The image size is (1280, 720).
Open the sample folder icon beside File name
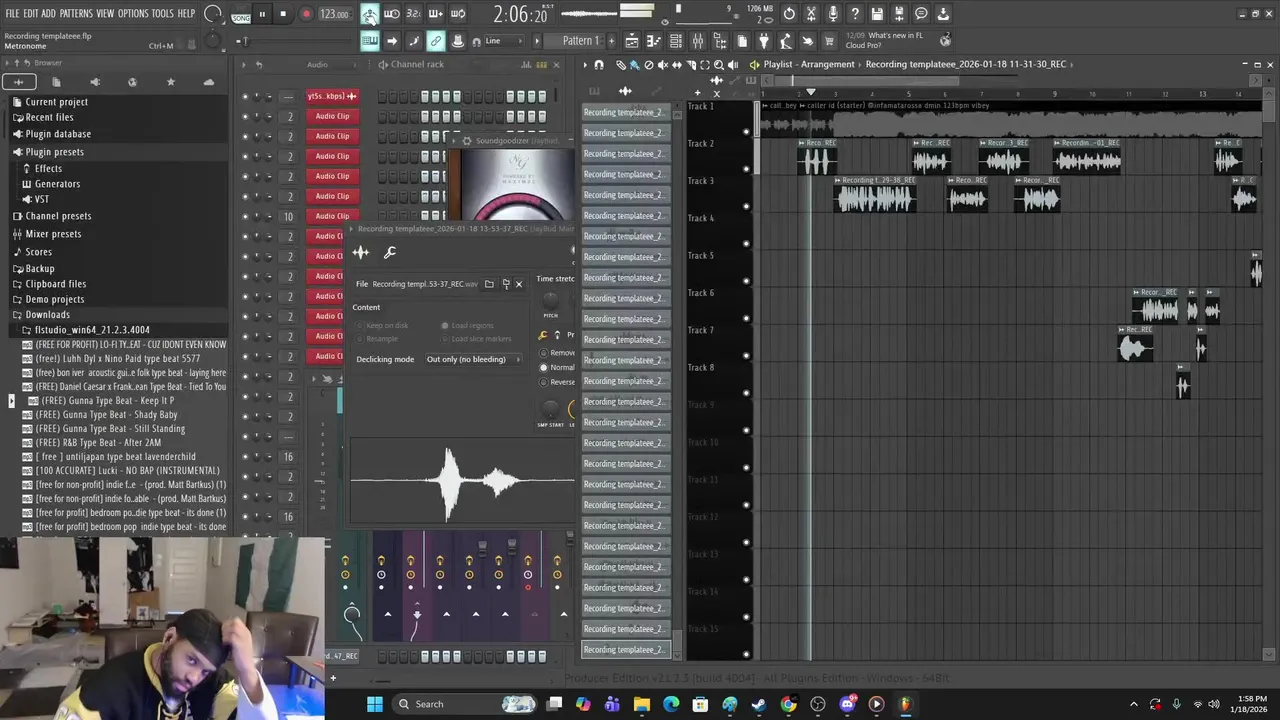[489, 284]
